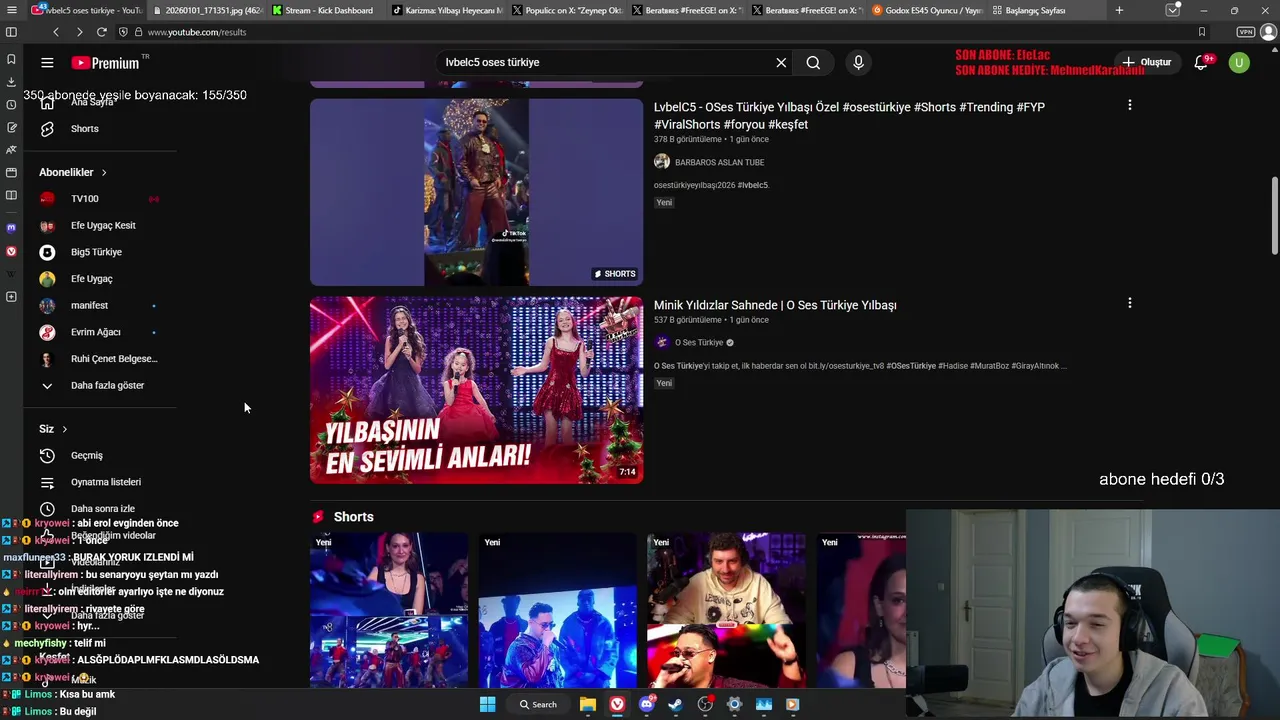Open the Vivaldi profile avatar
Screen dimensions: 1280x720
[1269, 32]
